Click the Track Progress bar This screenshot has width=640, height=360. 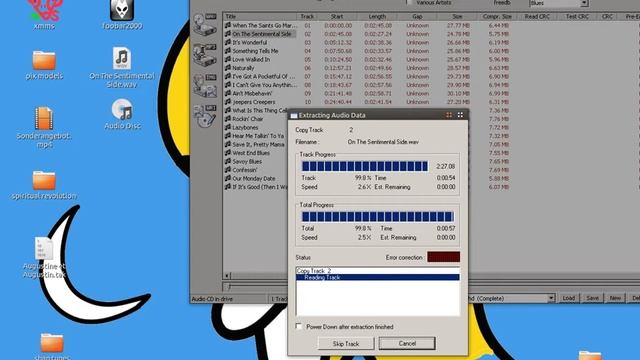click(365, 166)
